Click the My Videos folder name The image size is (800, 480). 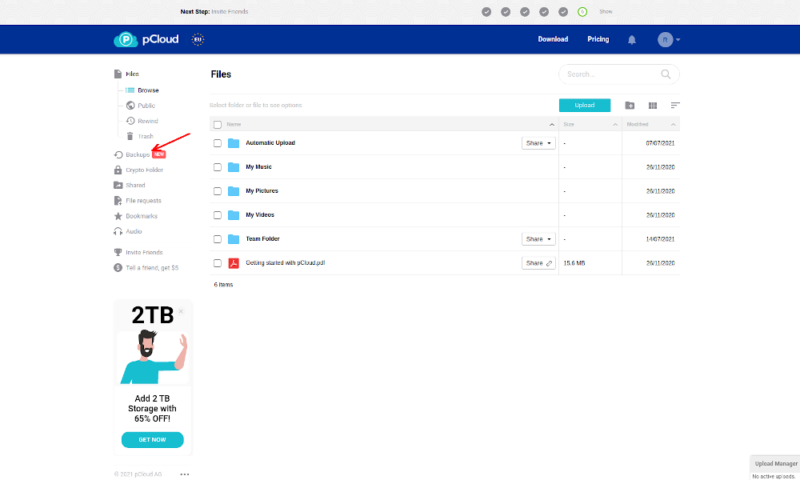[x=260, y=215]
